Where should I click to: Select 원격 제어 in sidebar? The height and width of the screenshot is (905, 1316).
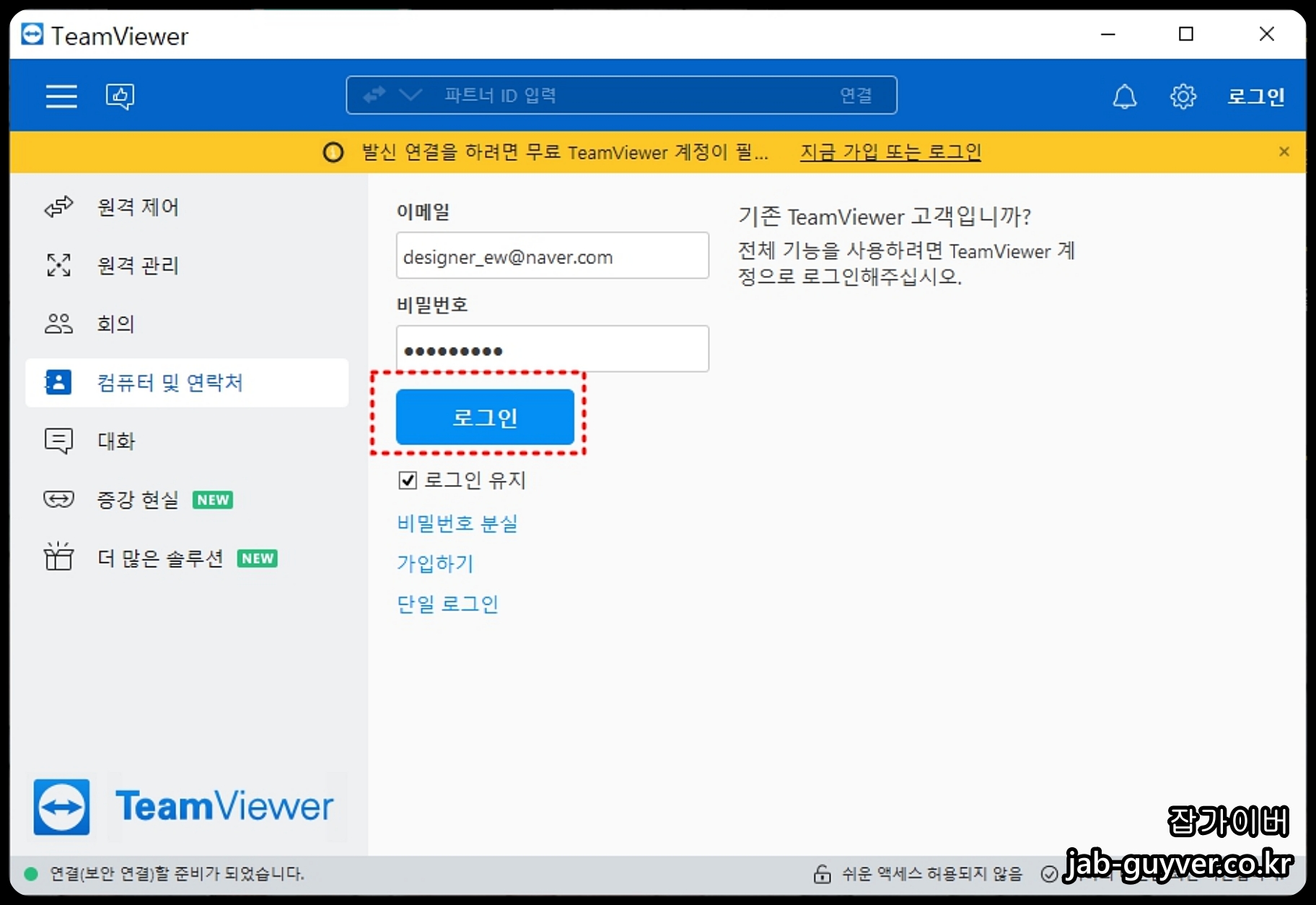(186, 207)
